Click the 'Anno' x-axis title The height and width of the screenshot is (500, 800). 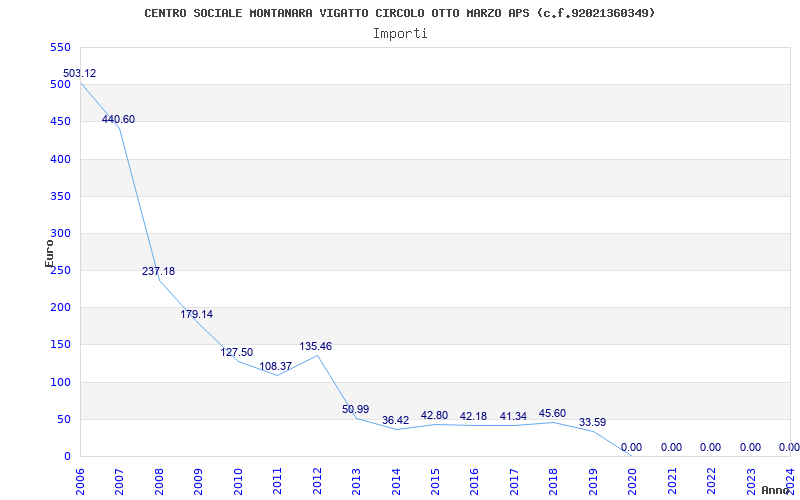(776, 490)
